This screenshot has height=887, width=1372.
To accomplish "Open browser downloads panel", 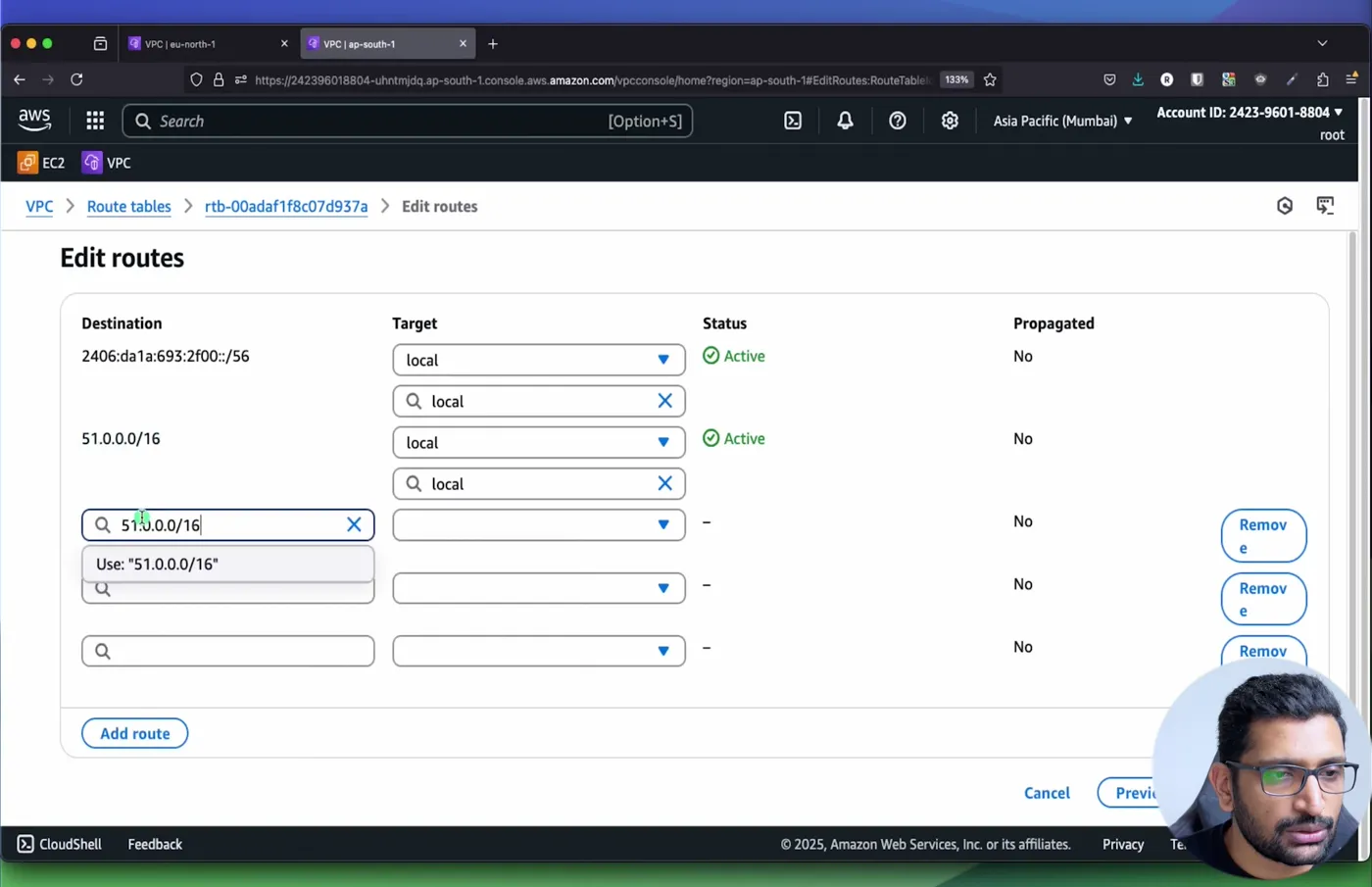I will [x=1138, y=79].
